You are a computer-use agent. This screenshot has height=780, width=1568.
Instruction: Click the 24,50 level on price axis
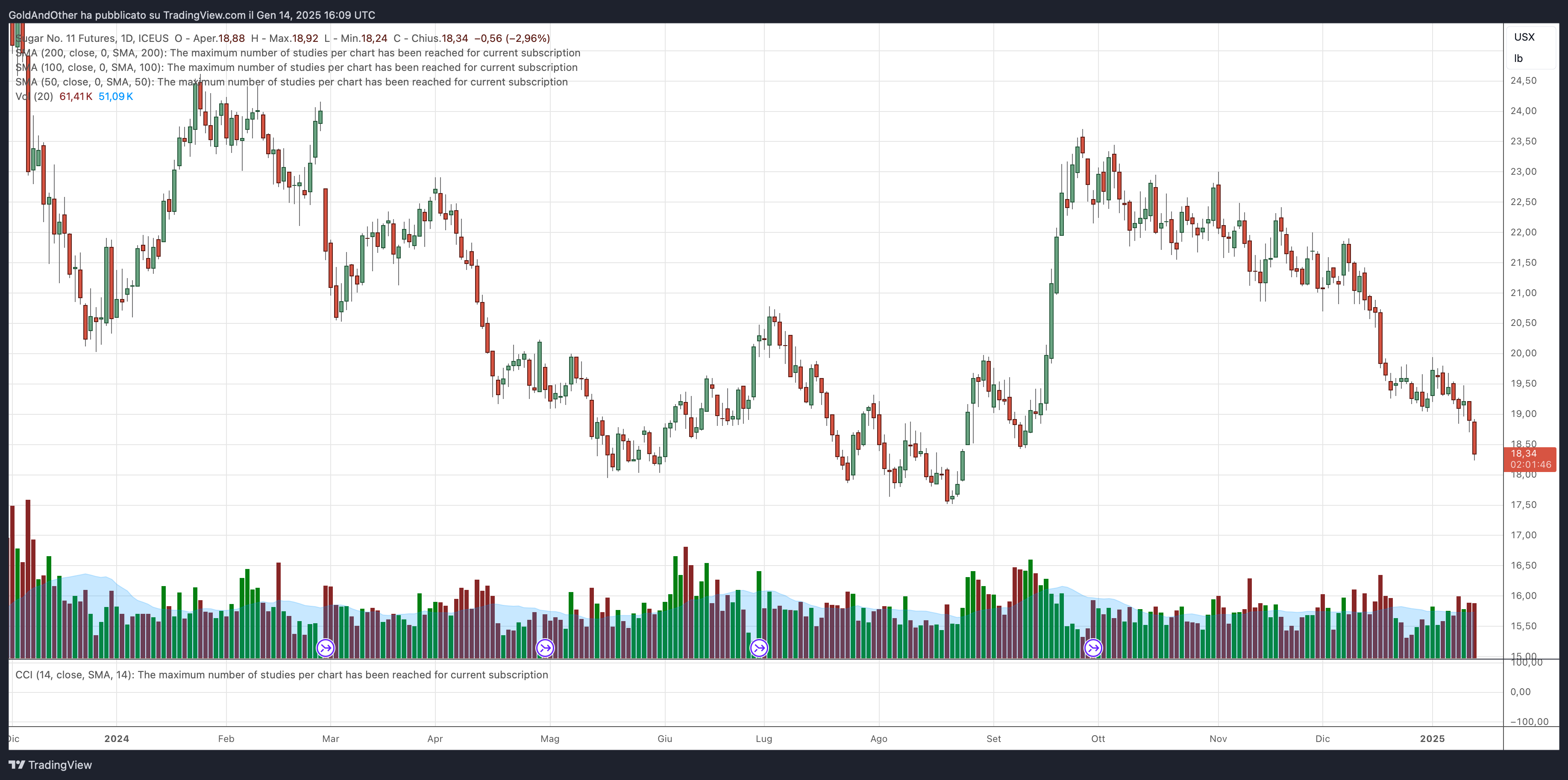1524,80
